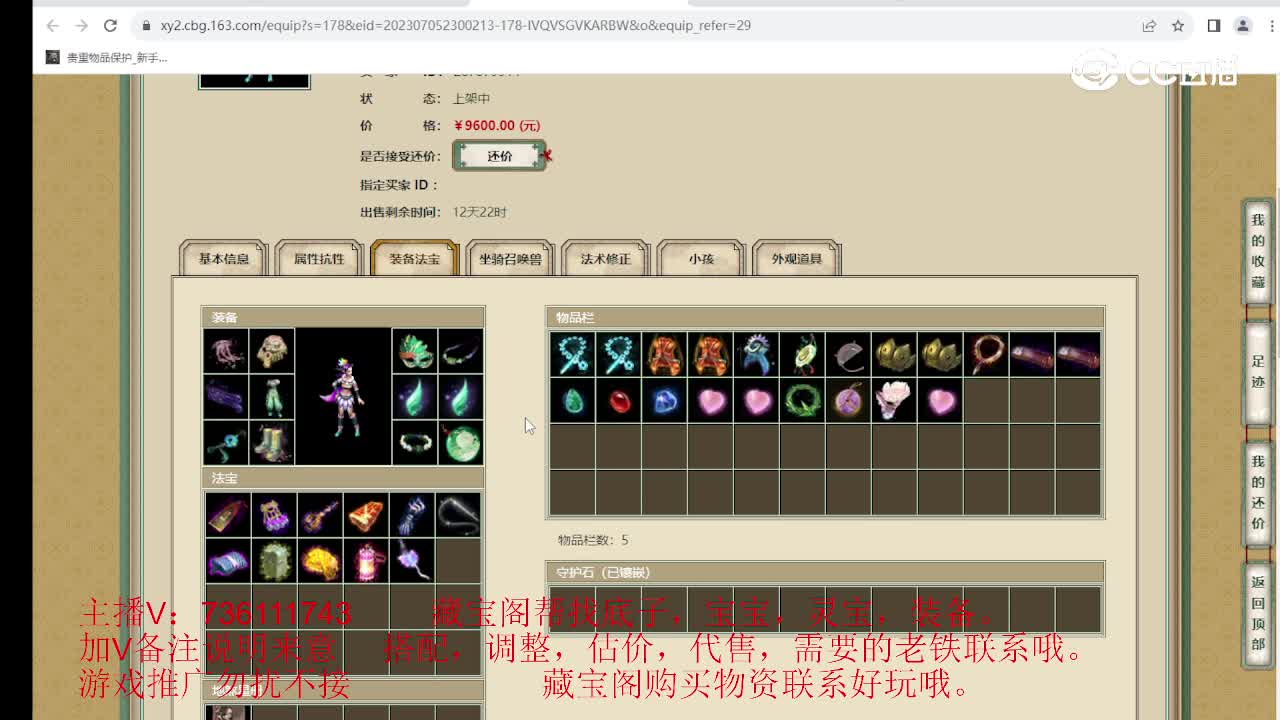The width and height of the screenshot is (1280, 720).
Task: Inspect the blue claw 法宝 item
Action: coord(412,515)
